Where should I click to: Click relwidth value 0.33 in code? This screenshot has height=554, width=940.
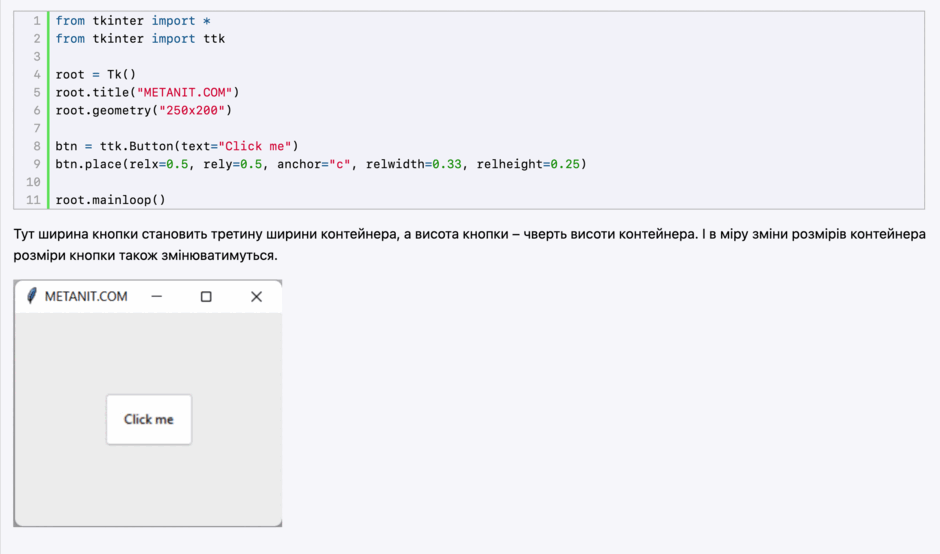pyautogui.click(x=447, y=164)
